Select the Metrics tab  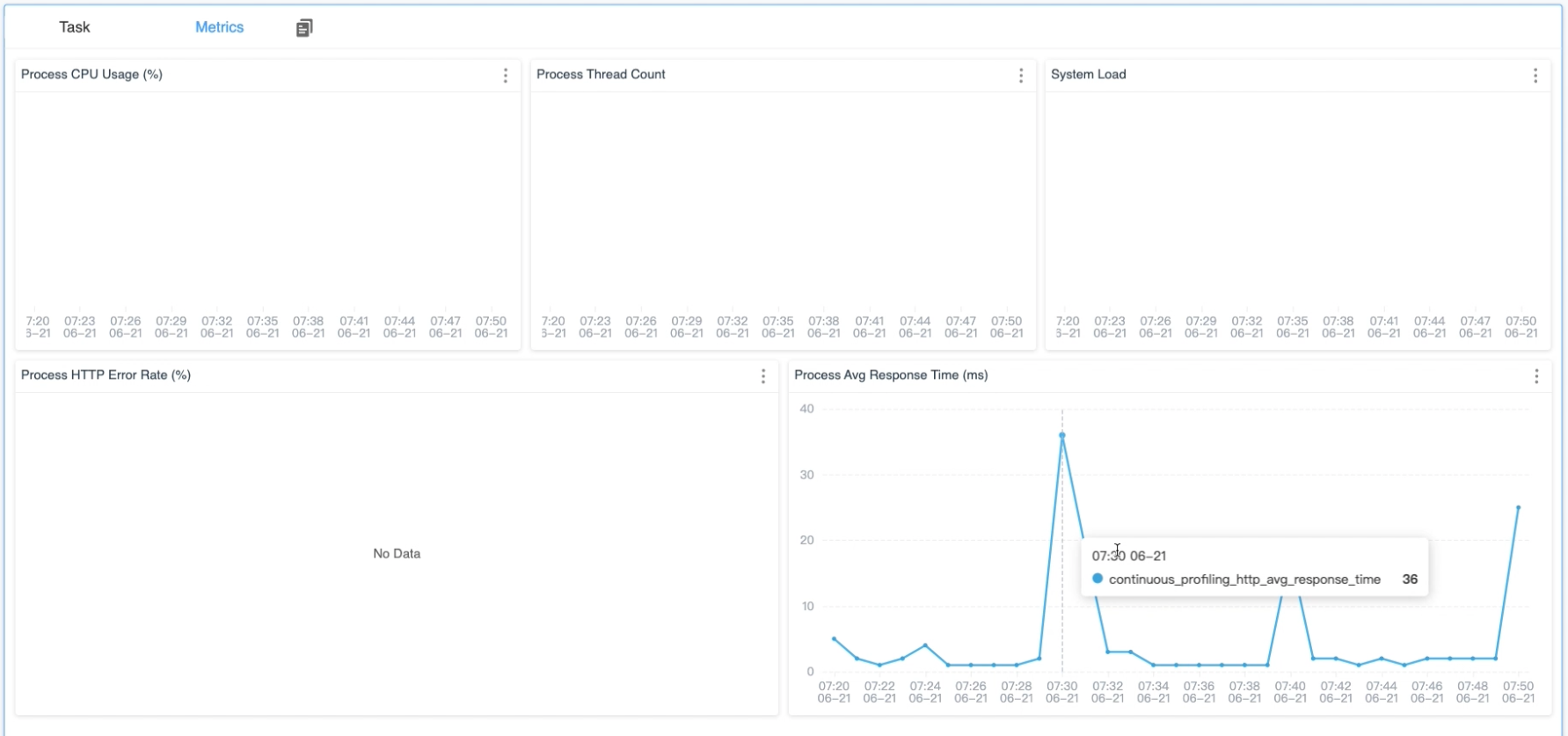[x=219, y=27]
